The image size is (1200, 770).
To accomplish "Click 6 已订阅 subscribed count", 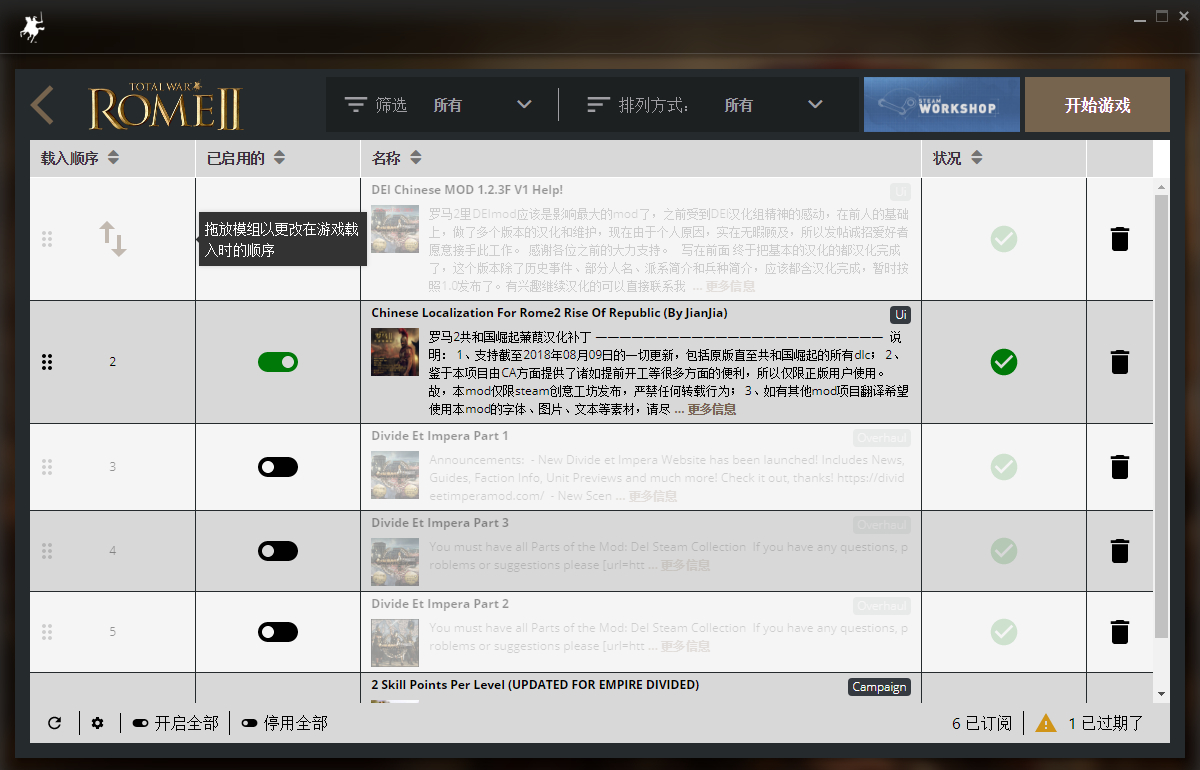I will pos(982,723).
